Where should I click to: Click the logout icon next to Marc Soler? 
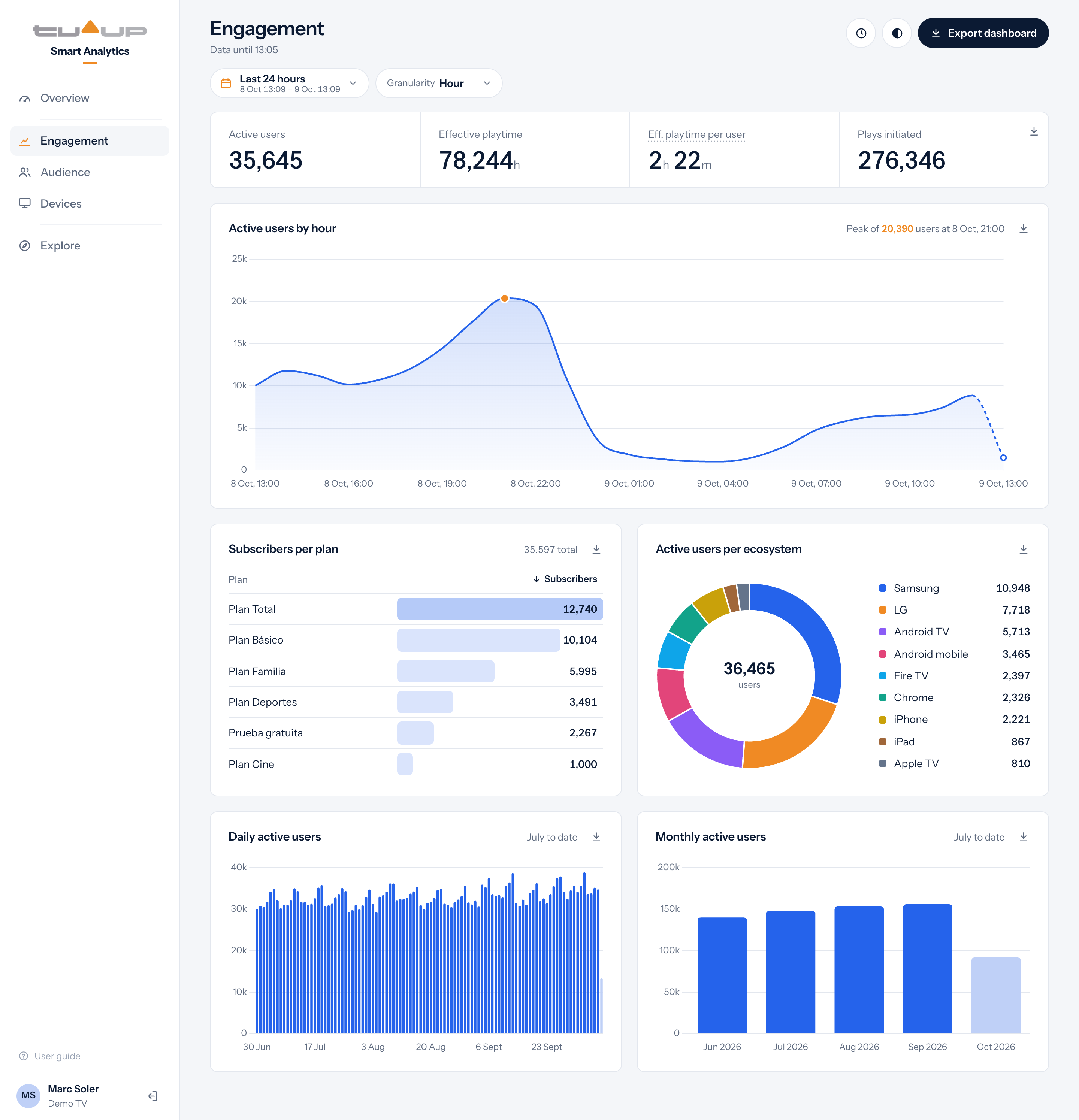point(152,1095)
